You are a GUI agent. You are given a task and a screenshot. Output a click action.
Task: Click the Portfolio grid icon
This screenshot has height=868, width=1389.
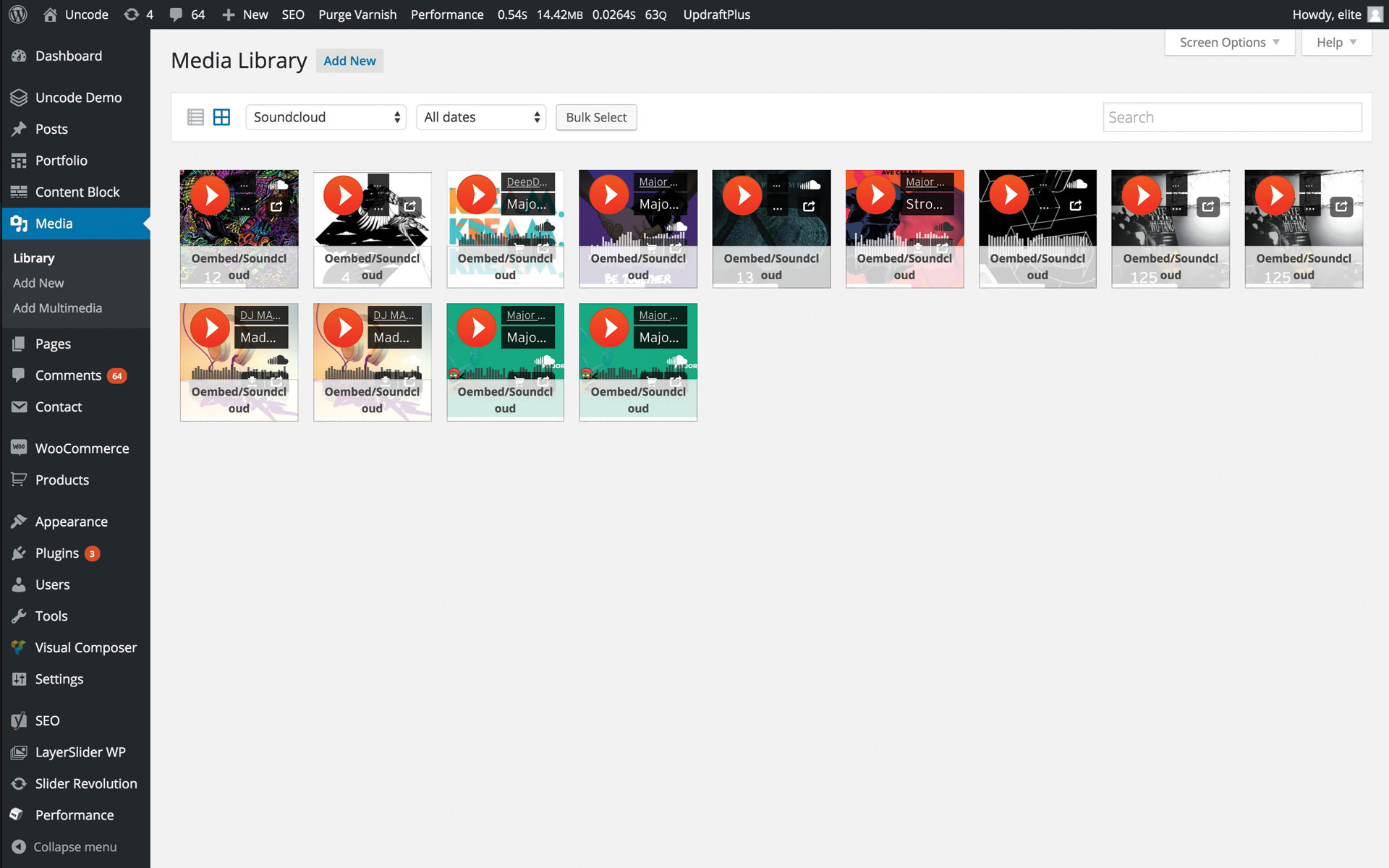[x=19, y=161]
